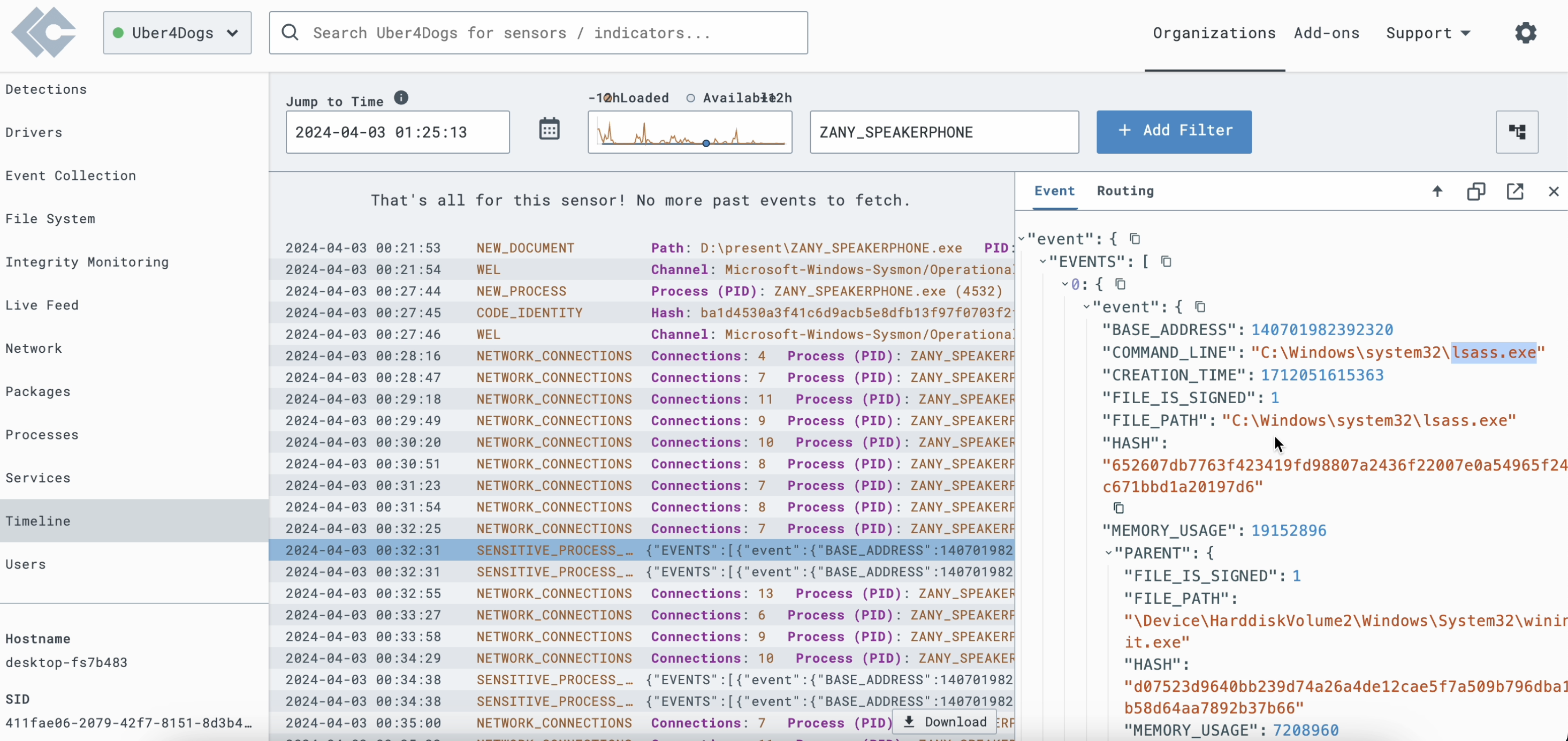Click the Add Filter button

pos(1174,131)
